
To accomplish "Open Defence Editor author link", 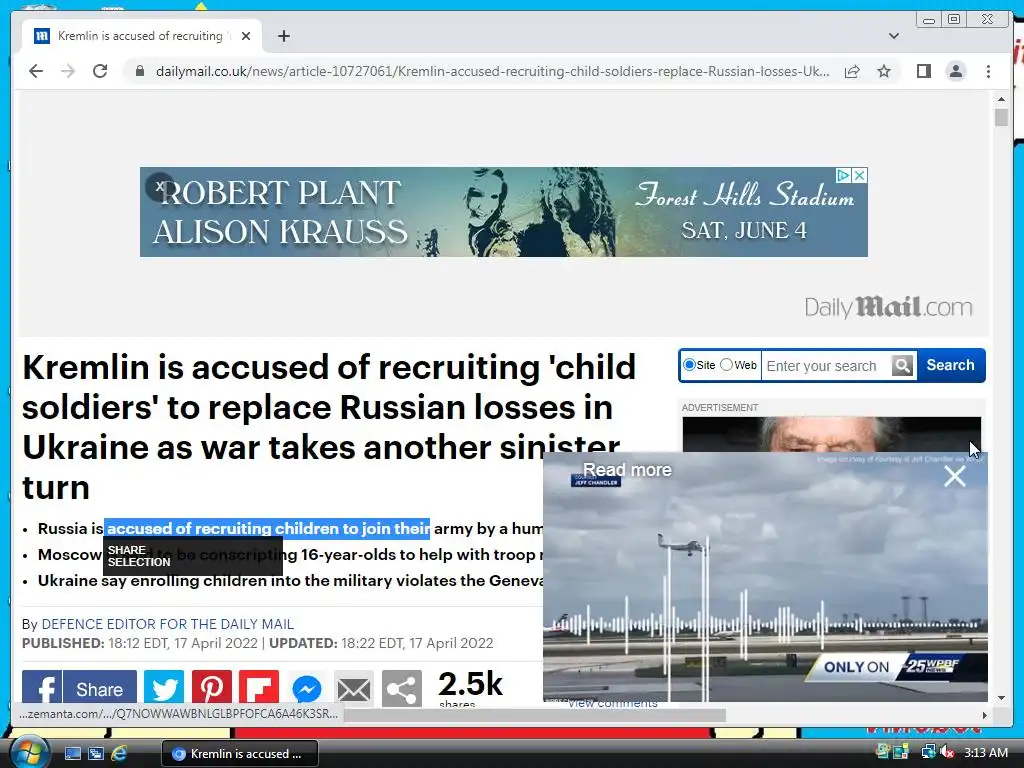I will click(168, 624).
